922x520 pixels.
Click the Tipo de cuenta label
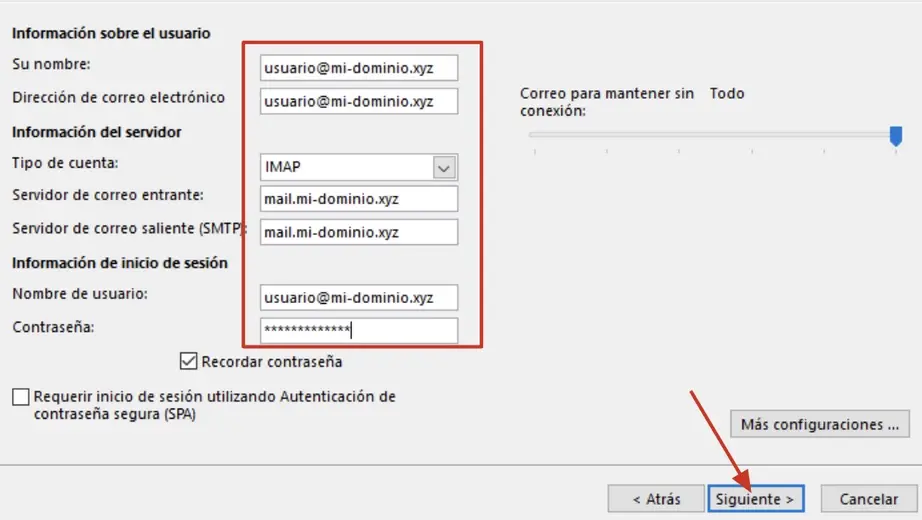[x=65, y=163]
